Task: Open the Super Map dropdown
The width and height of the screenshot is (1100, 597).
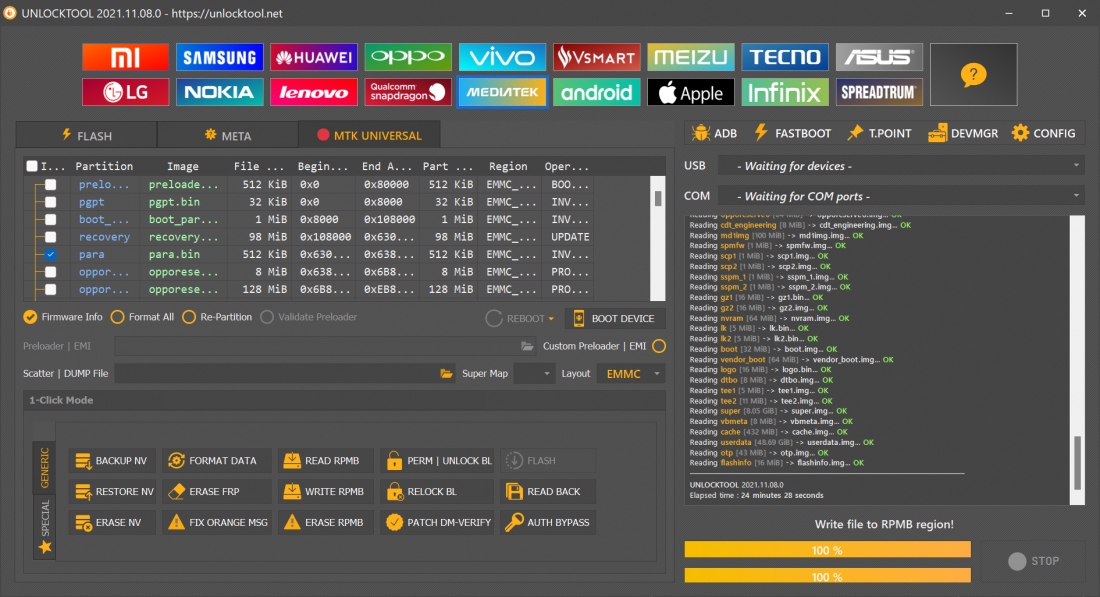Action: click(x=535, y=373)
